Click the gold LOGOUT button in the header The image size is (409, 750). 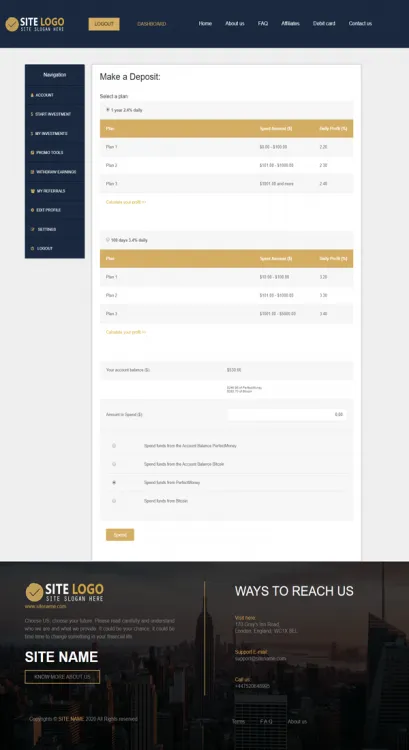point(104,24)
